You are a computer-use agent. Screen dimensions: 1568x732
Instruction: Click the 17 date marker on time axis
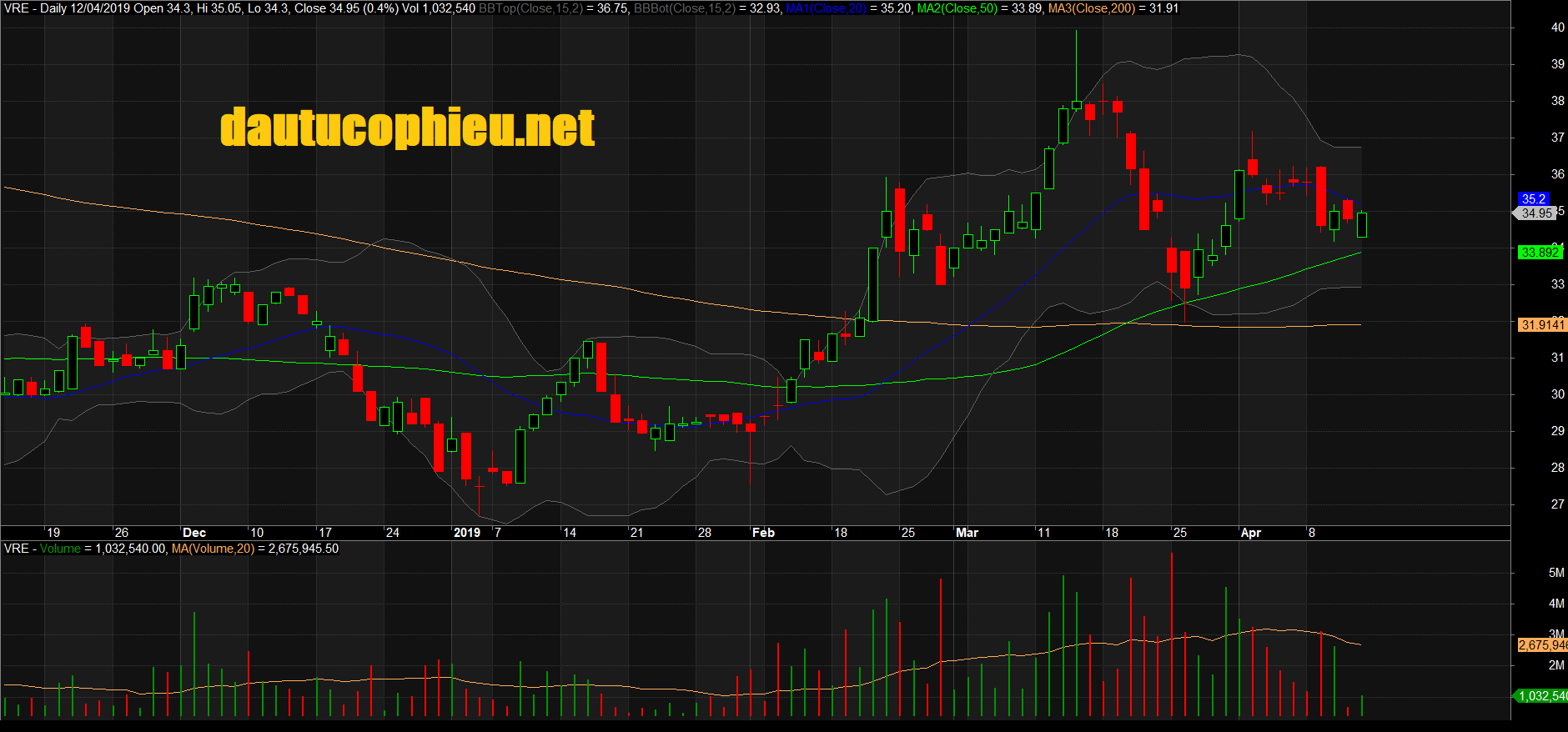[325, 533]
